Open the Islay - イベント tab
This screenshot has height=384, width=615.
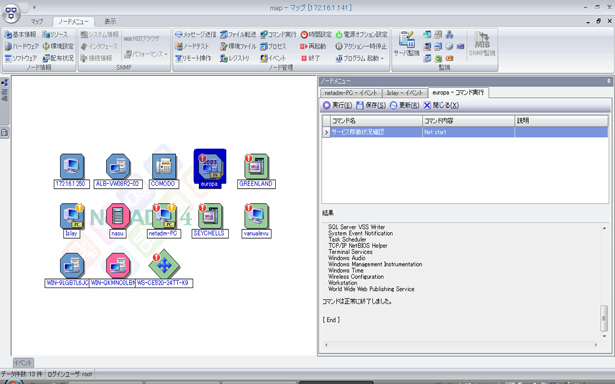(405, 93)
